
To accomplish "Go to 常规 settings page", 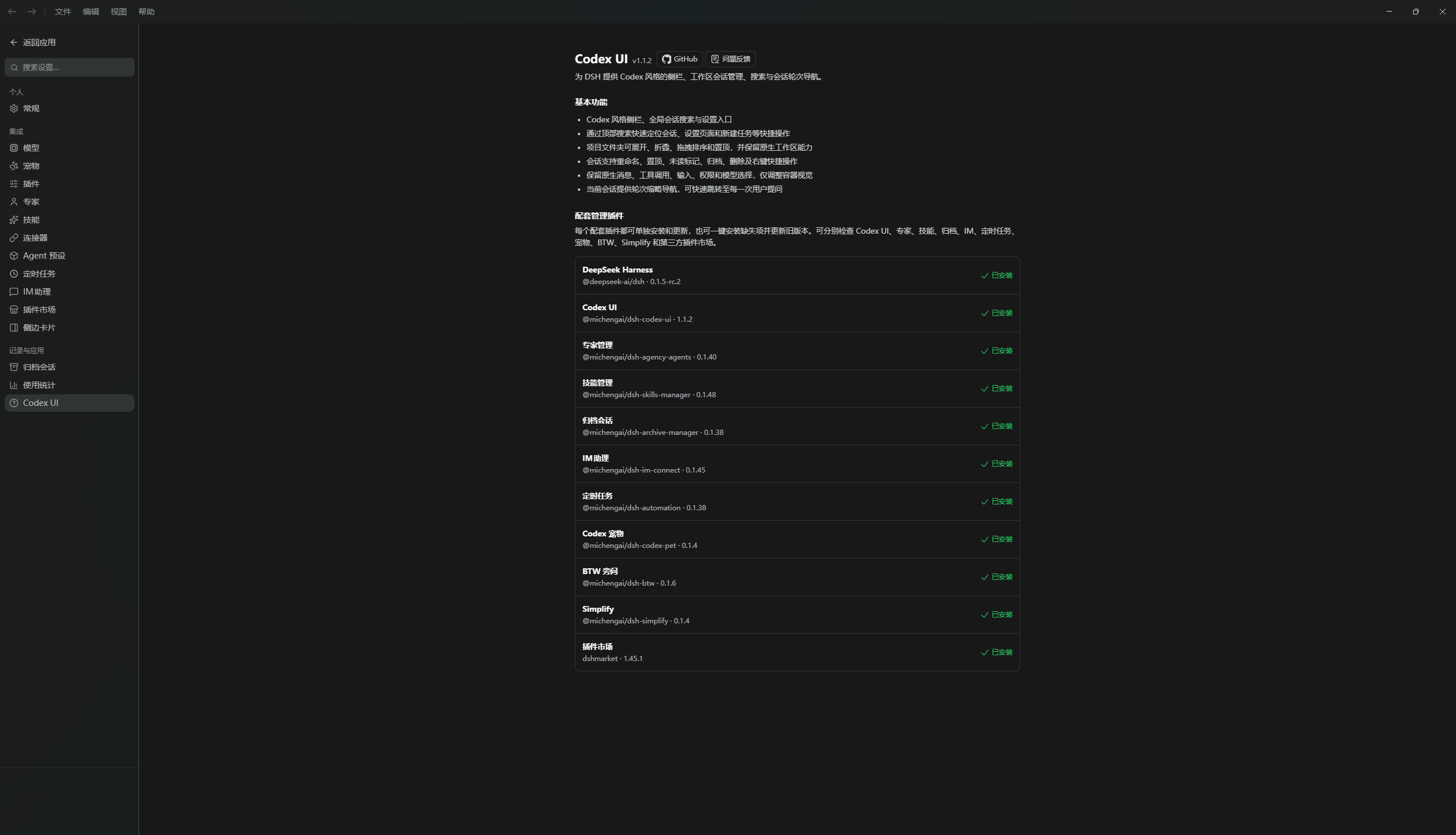I will 70,108.
